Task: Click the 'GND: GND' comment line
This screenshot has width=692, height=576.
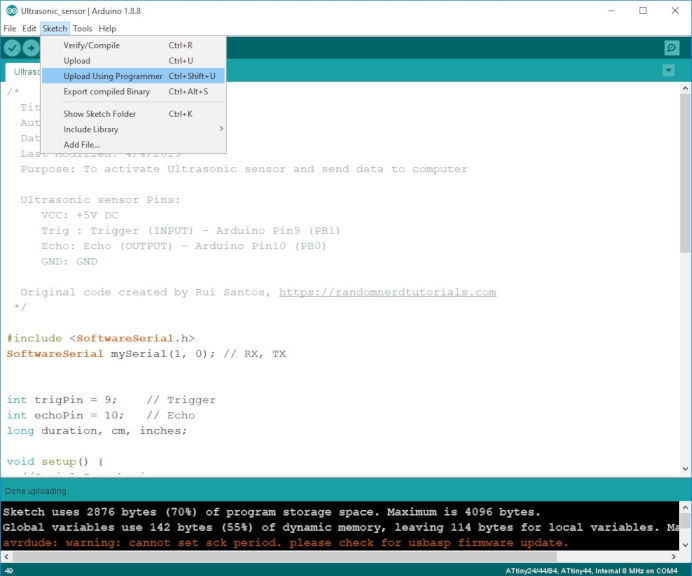Action: pyautogui.click(x=69, y=261)
